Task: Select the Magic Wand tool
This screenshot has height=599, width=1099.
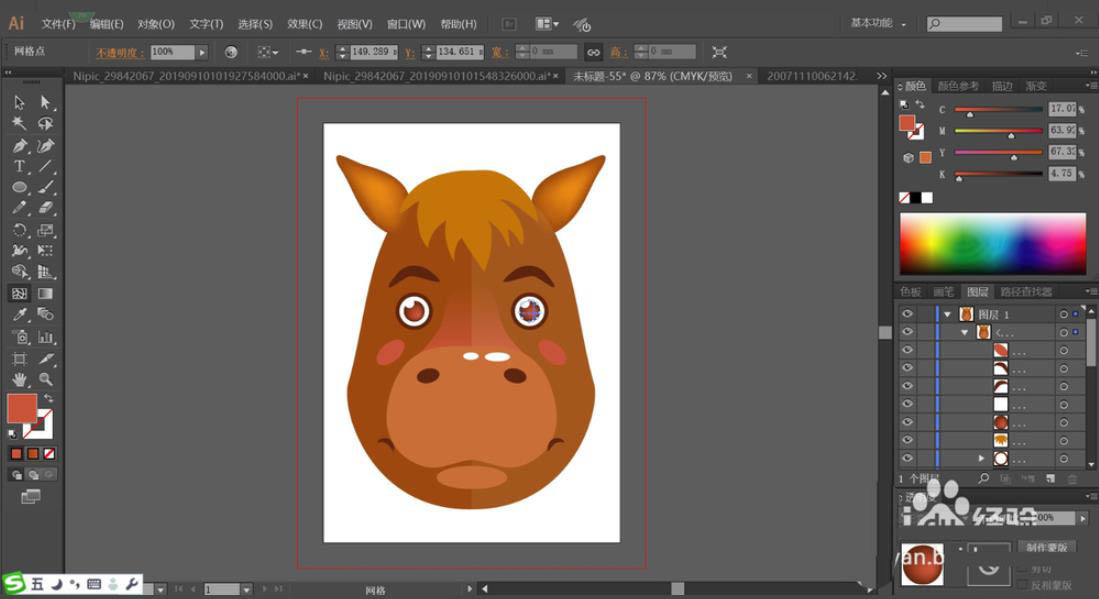Action: (x=20, y=123)
